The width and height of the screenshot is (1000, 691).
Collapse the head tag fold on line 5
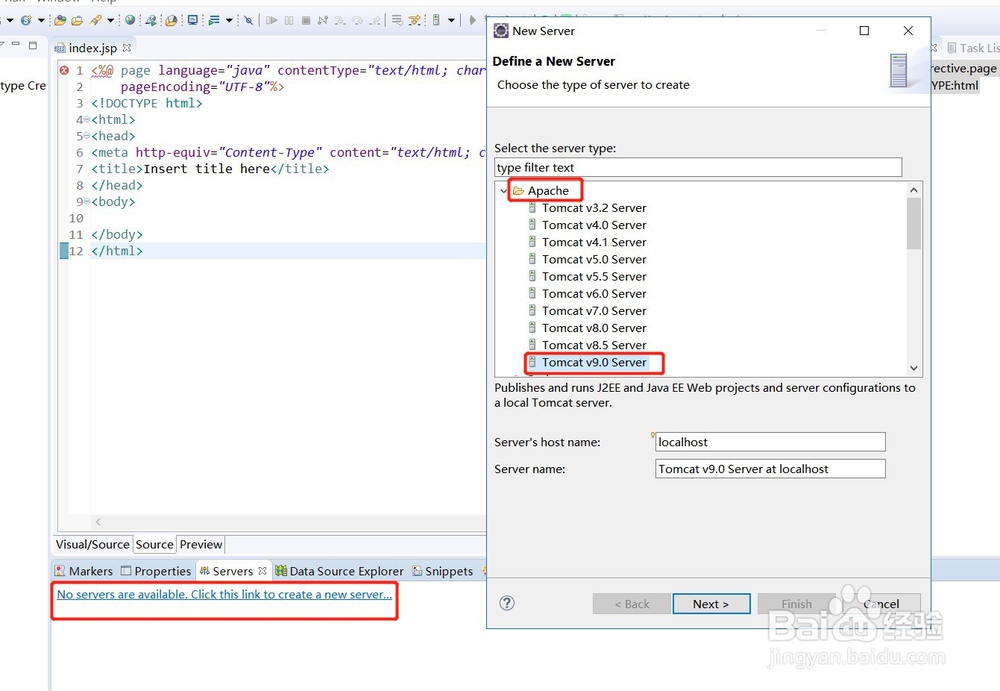click(x=87, y=136)
